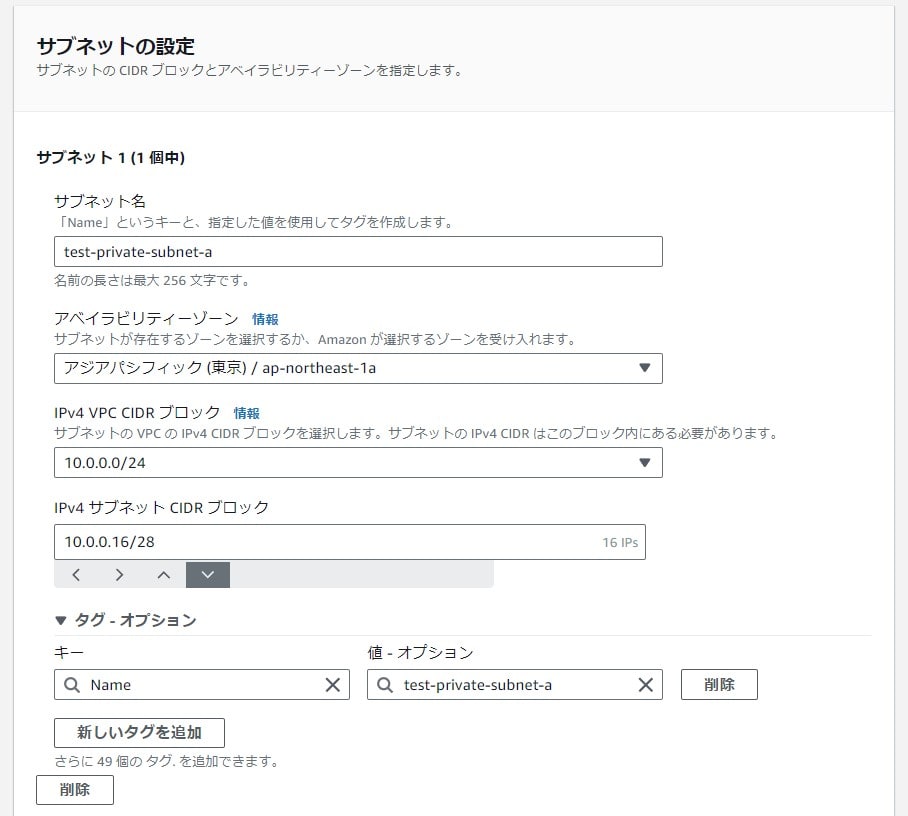Viewport: 908px width, 816px height.
Task: Open 情報 link next to IPv4 VPC CIDR ブロック
Action: point(247,413)
